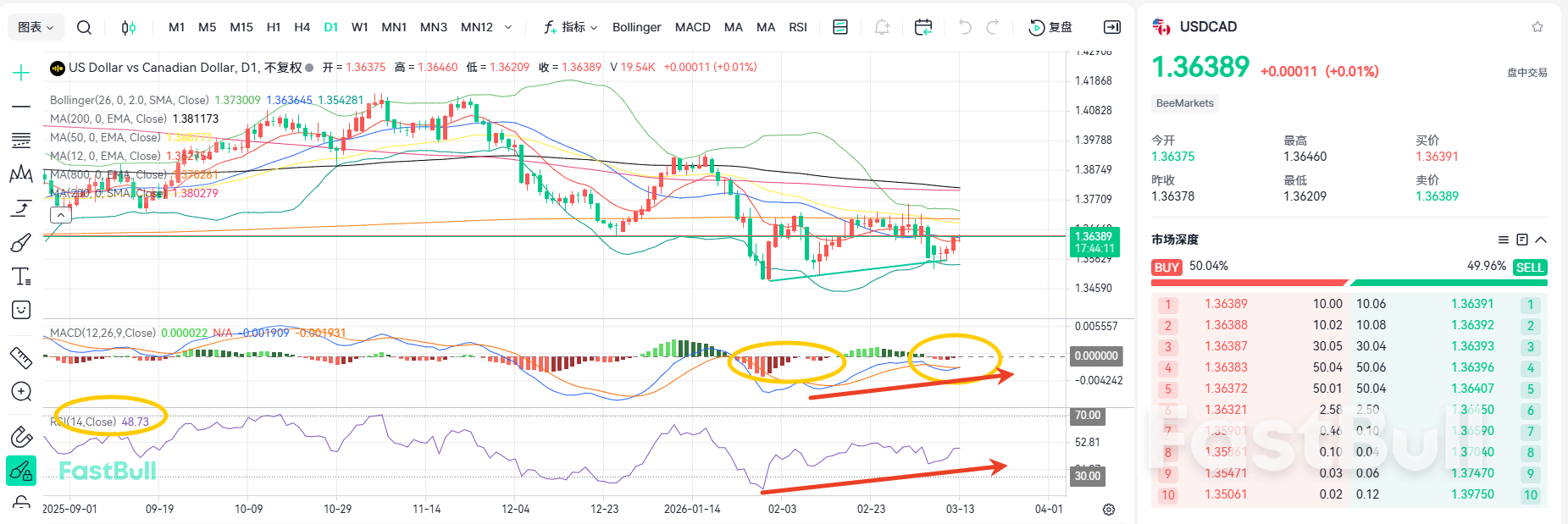Screen dimensions: 1568x524
Task: Collapse the indicator legend arrow box
Action: click(60, 215)
